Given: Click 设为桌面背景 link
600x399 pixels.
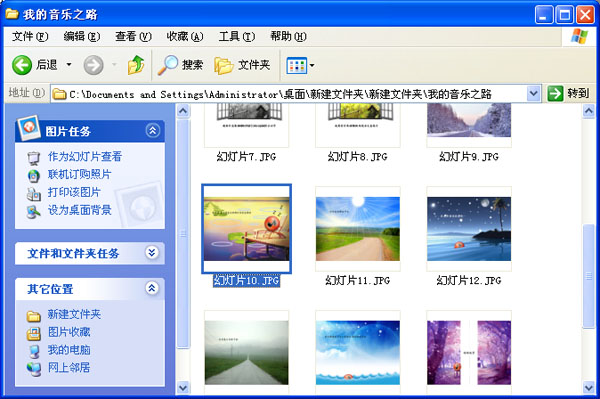Looking at the screenshot, I should coord(79,210).
